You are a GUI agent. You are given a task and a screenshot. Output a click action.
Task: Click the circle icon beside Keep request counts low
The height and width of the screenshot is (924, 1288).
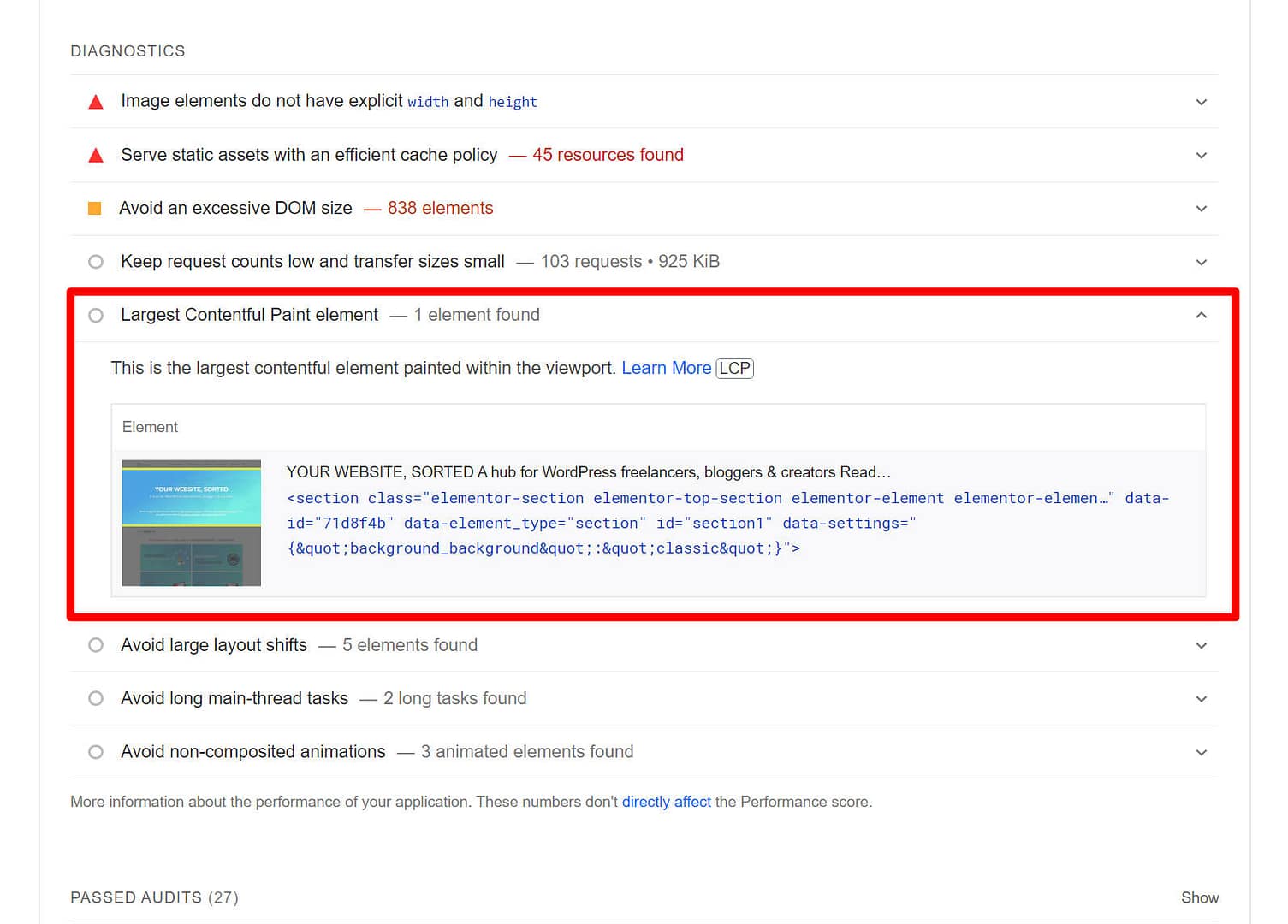point(95,261)
